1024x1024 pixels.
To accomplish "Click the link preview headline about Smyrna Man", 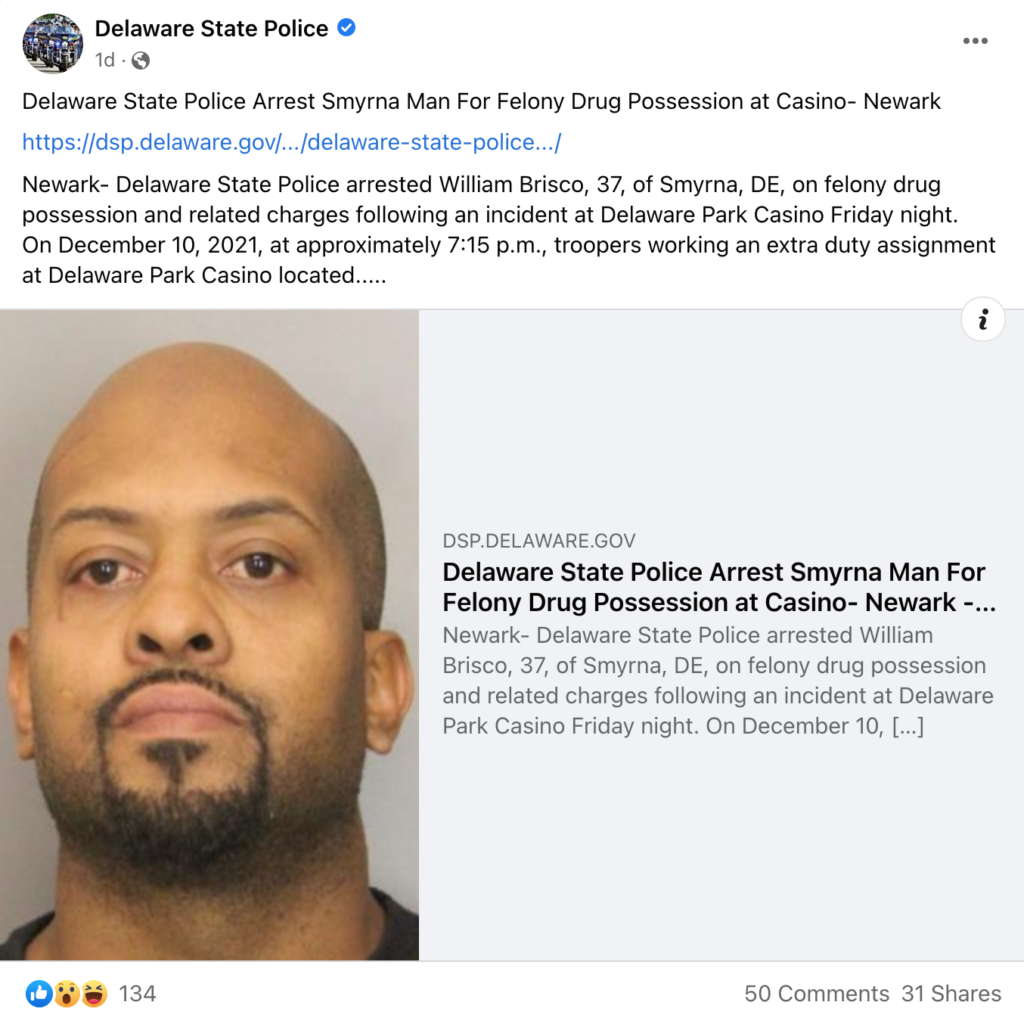I will point(719,586).
